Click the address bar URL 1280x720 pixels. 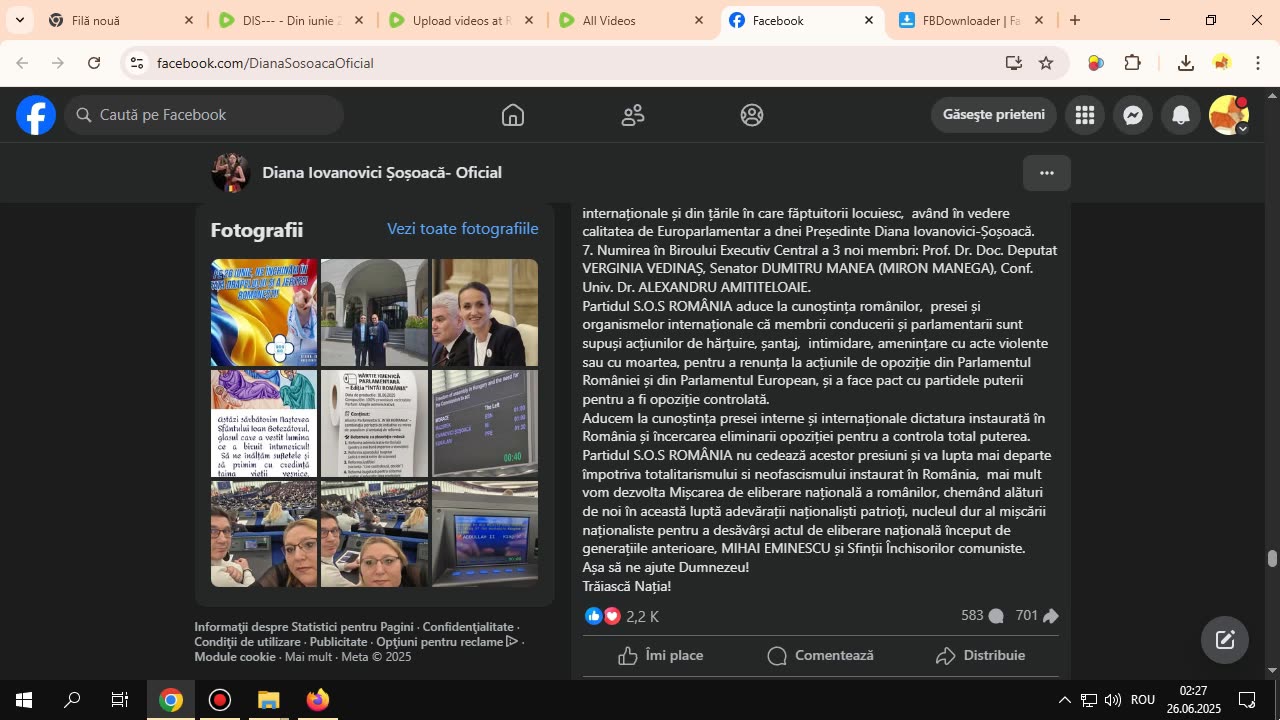point(265,63)
